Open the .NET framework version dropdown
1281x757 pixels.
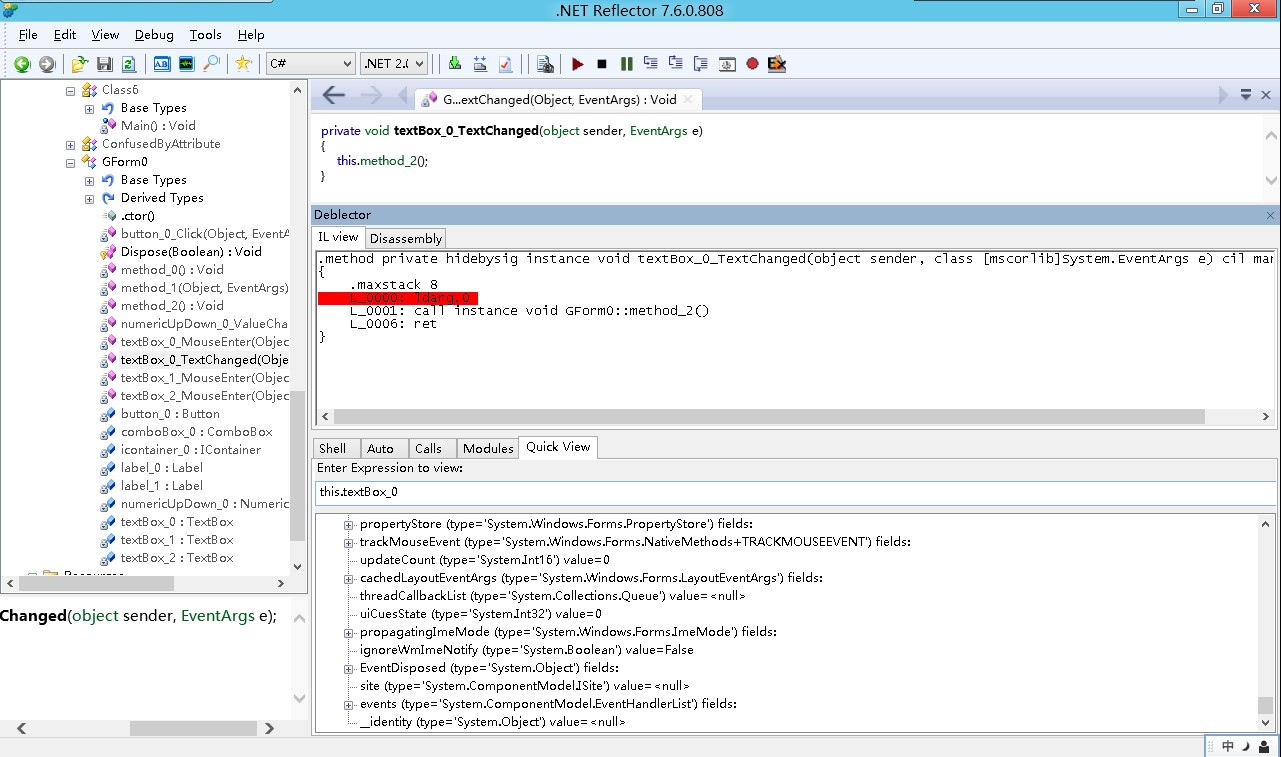pyautogui.click(x=394, y=63)
